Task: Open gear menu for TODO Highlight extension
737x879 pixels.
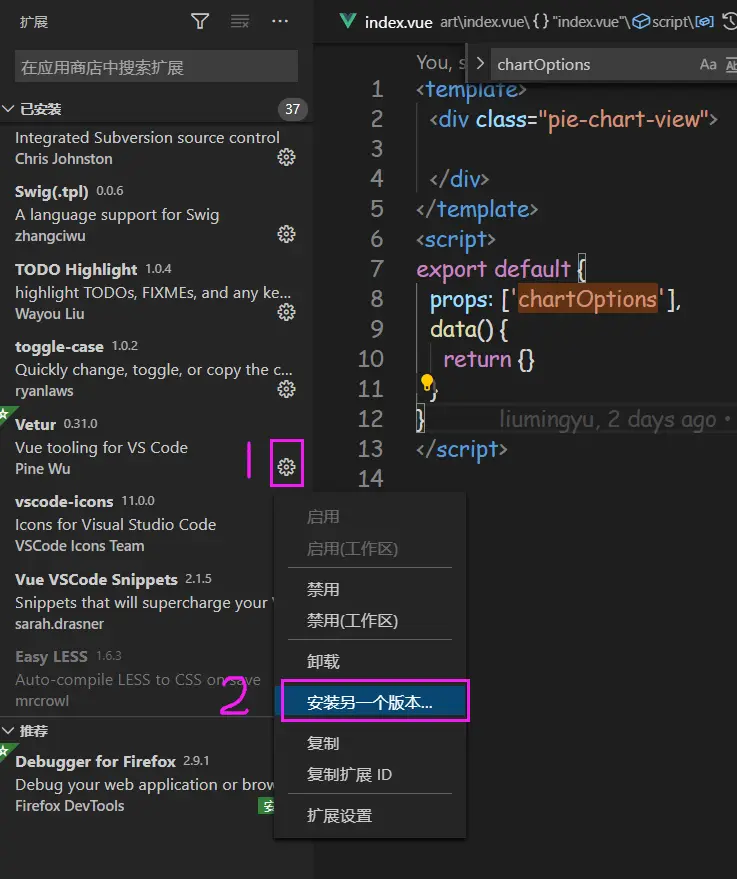Action: [x=286, y=312]
